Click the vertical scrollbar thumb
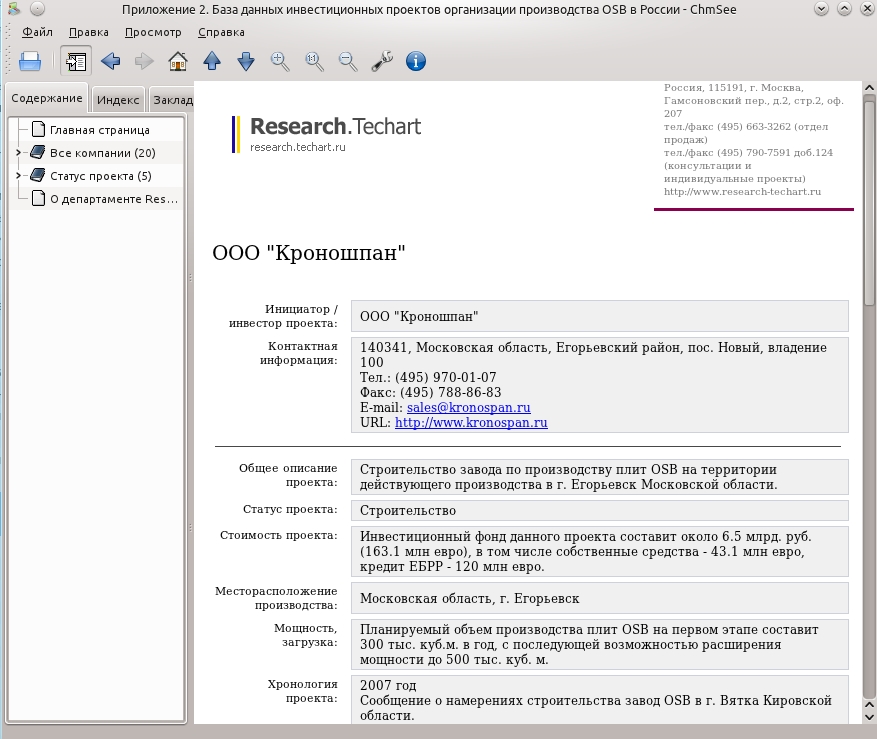 (869, 200)
